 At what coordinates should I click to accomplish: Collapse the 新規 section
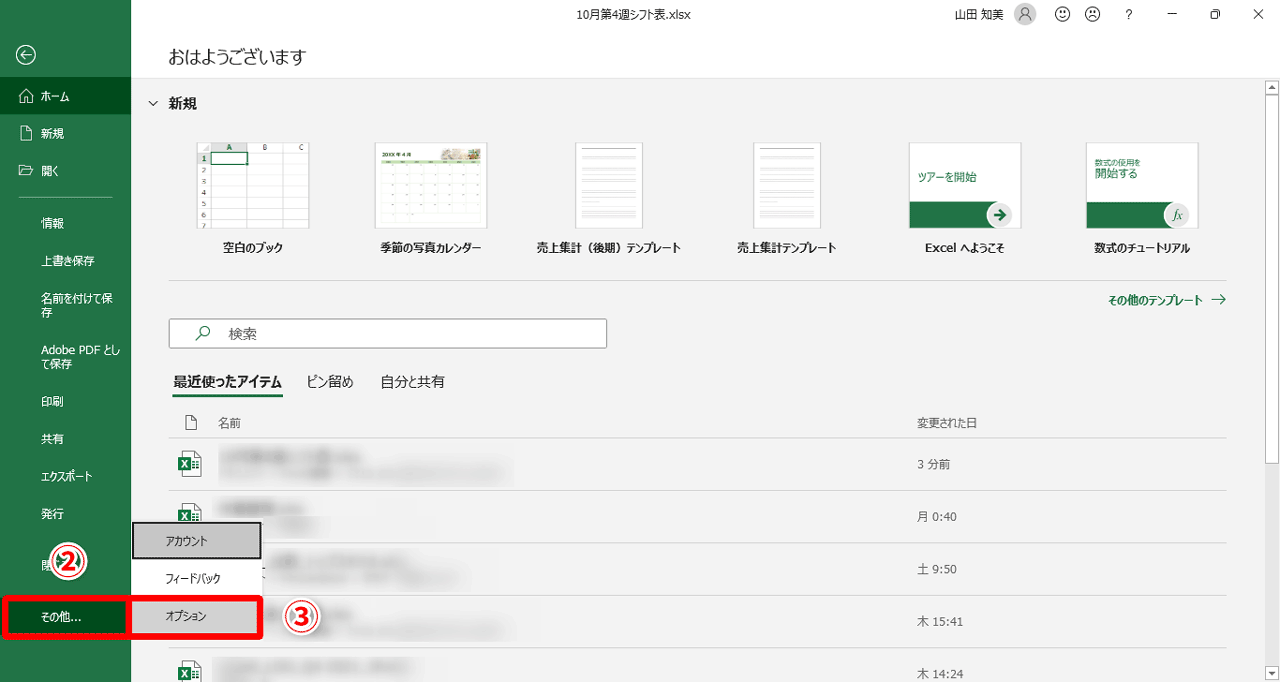[x=152, y=102]
